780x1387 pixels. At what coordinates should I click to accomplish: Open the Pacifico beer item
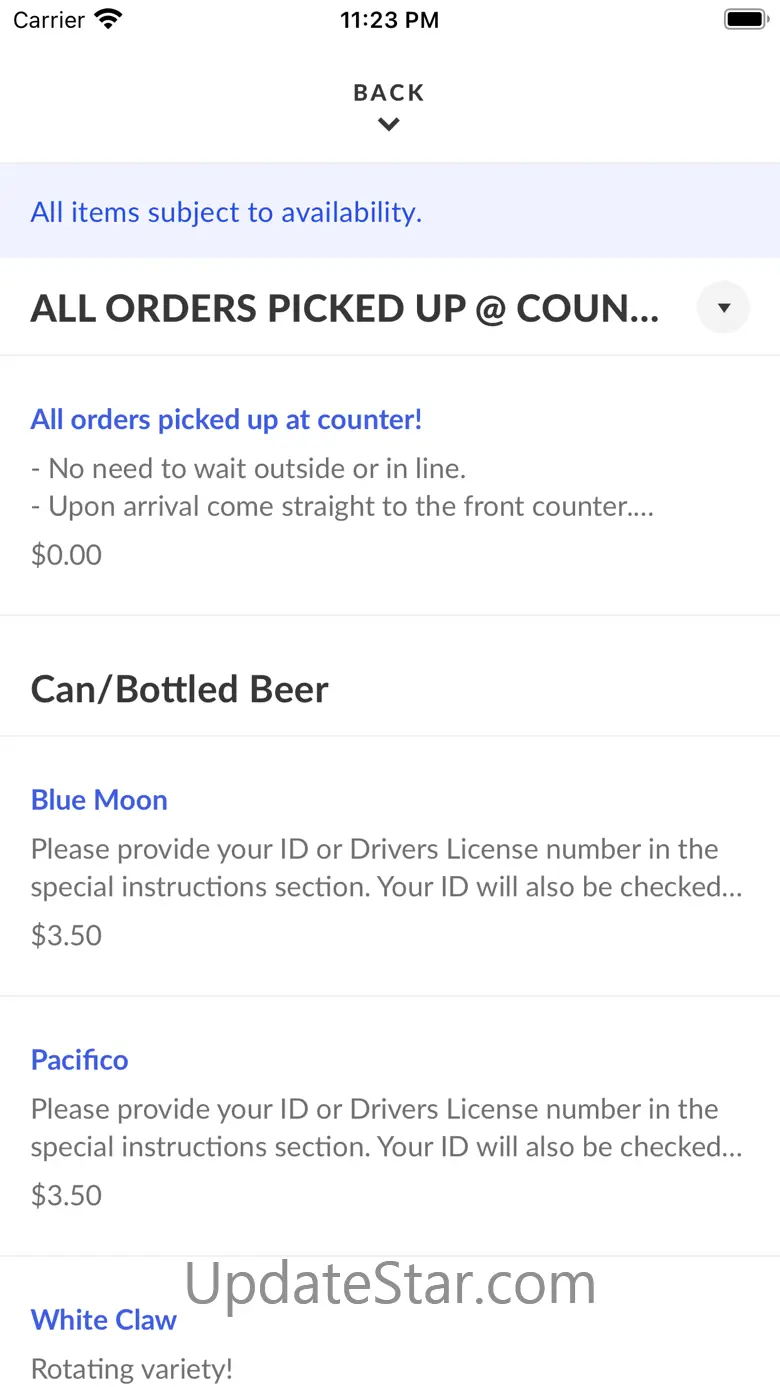[x=390, y=1126]
